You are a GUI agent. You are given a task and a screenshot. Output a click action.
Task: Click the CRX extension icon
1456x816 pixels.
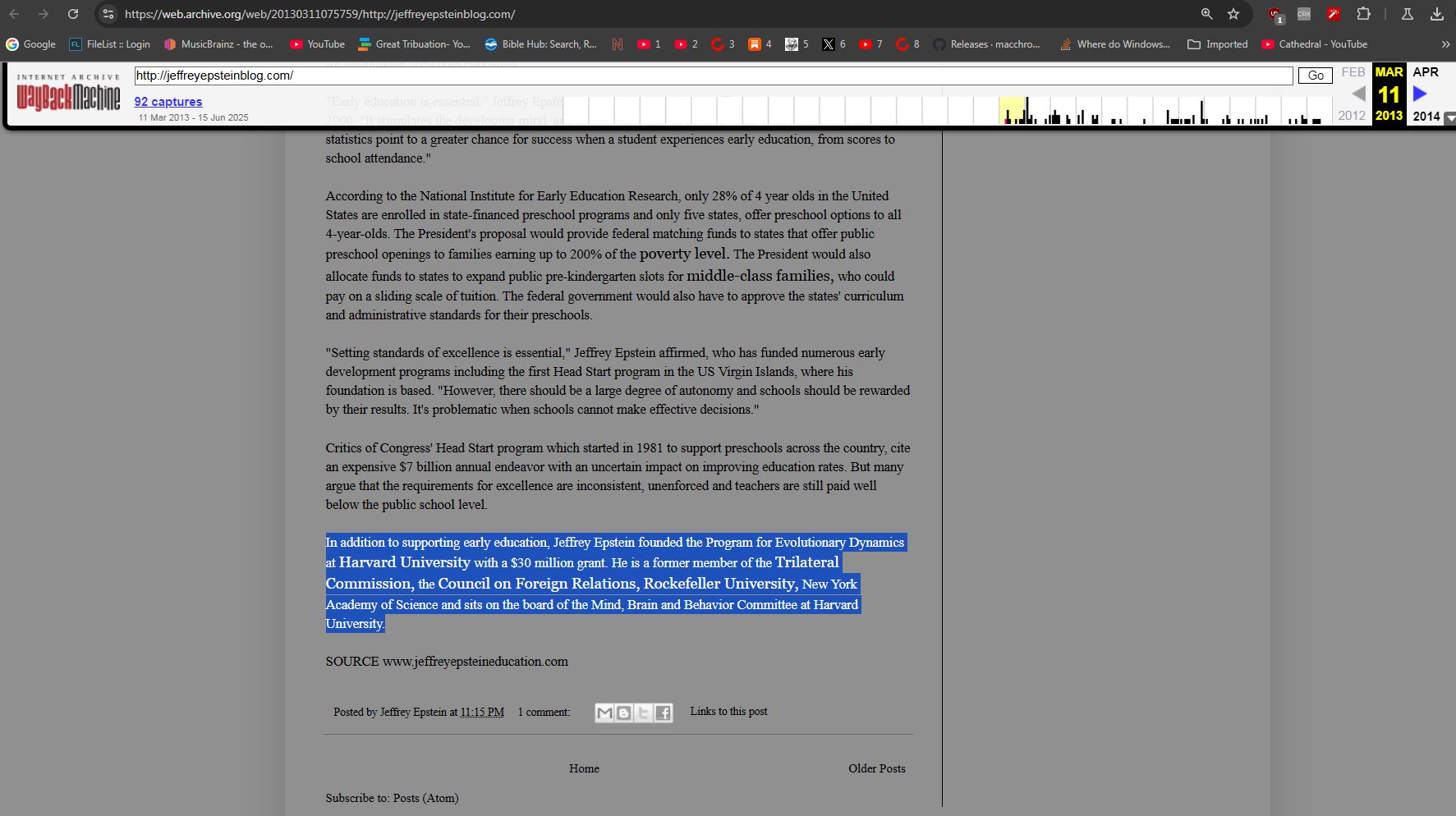tap(1304, 14)
